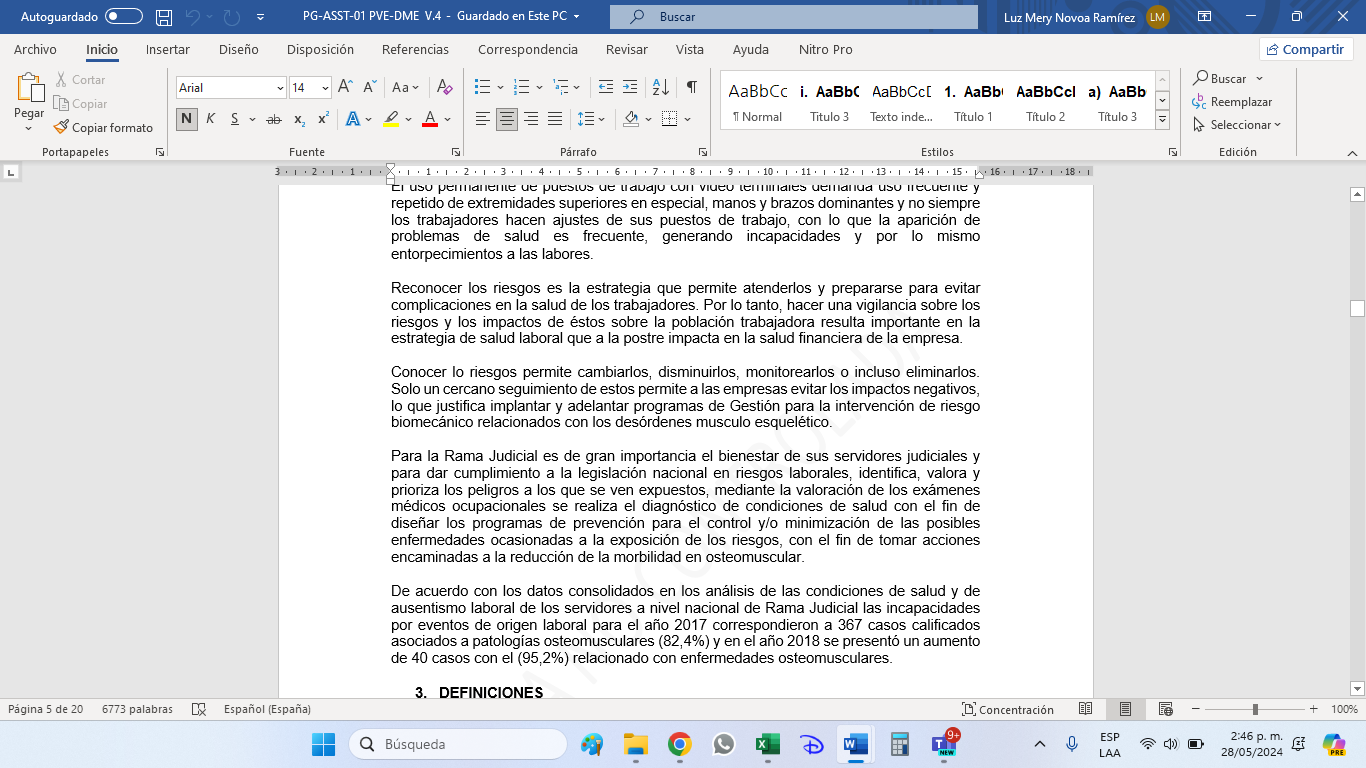
Task: Open Chrome from the taskbar
Action: [x=680, y=744]
